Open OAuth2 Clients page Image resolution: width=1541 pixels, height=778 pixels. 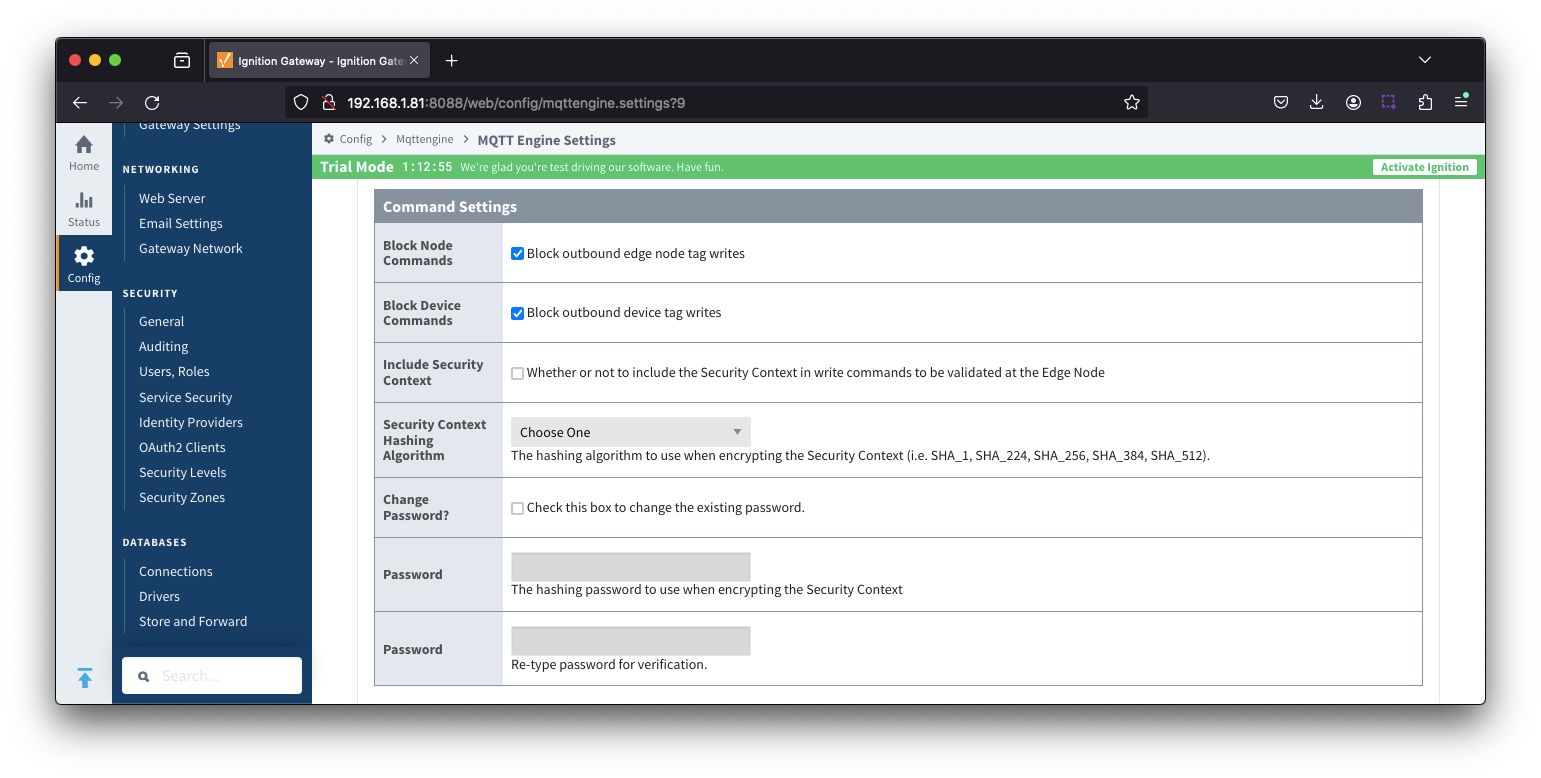(x=182, y=447)
